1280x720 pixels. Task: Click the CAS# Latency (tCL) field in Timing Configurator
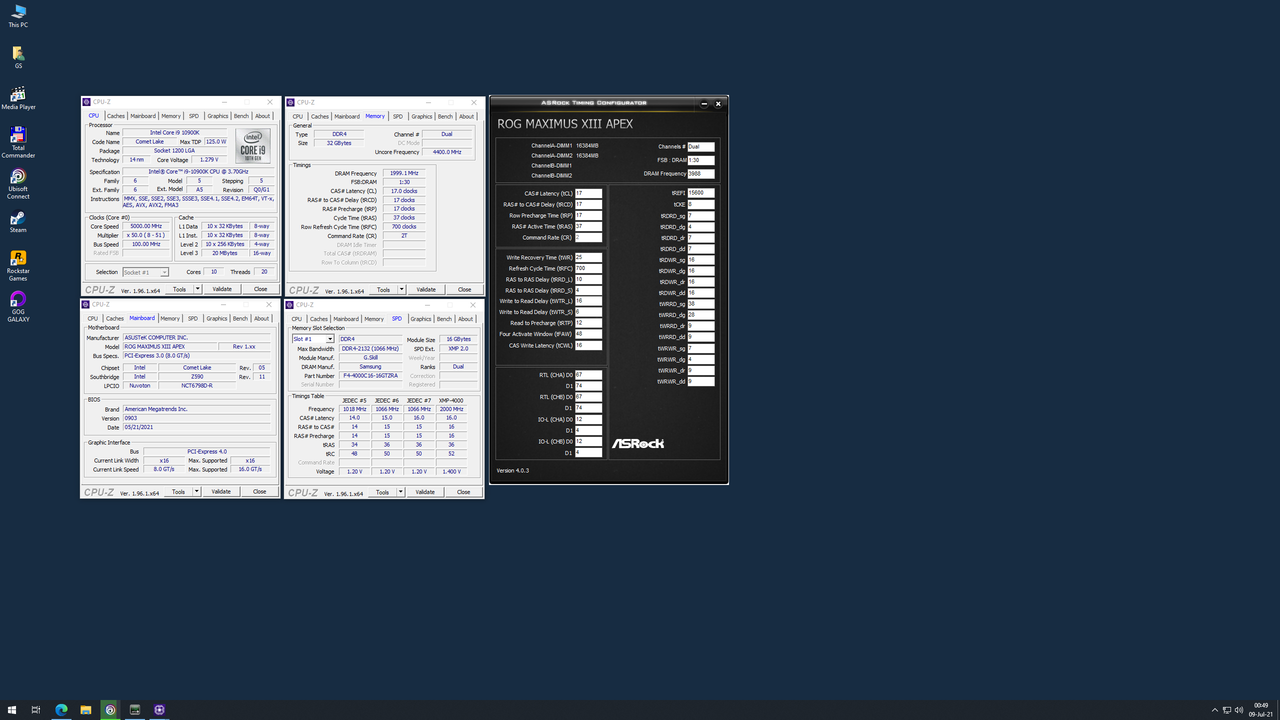588,193
